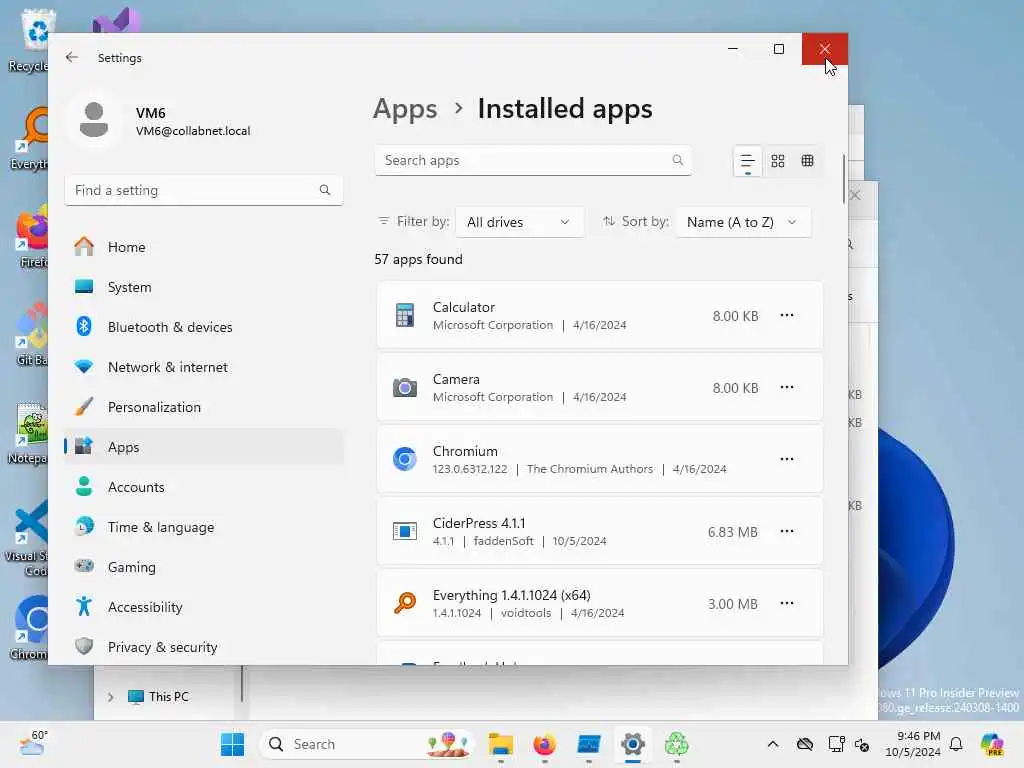1024x768 pixels.
Task: Open the Windows Start menu
Action: click(232, 744)
